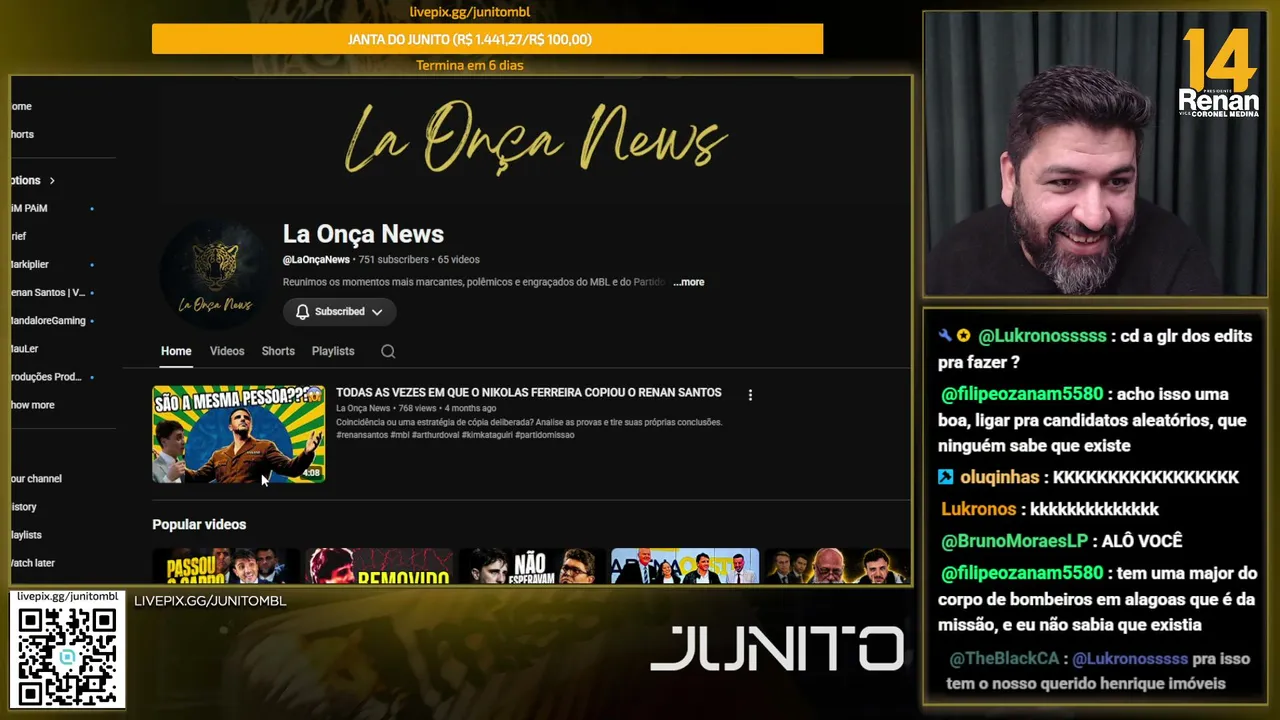Open 'Your channel' in the sidebar
The image size is (1280, 720).
point(36,479)
